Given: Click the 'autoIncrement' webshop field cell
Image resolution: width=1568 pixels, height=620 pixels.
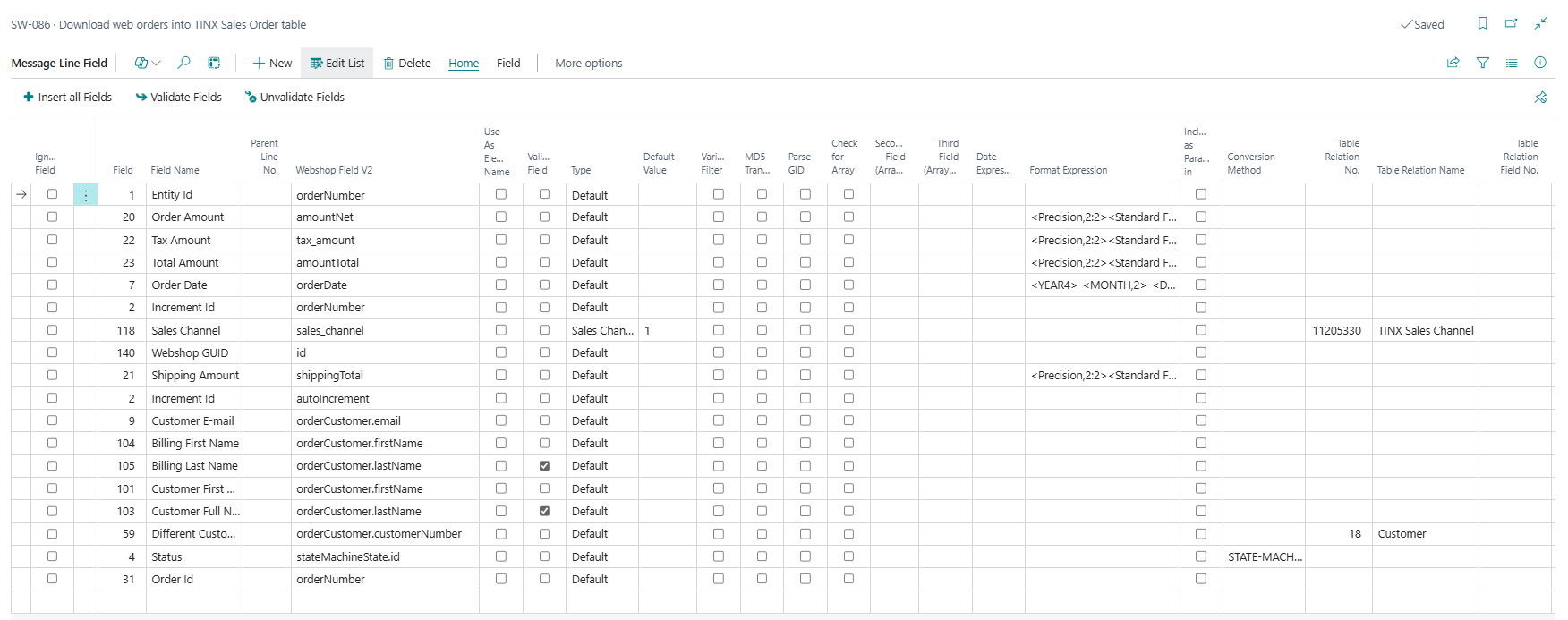Looking at the screenshot, I should tap(385, 398).
